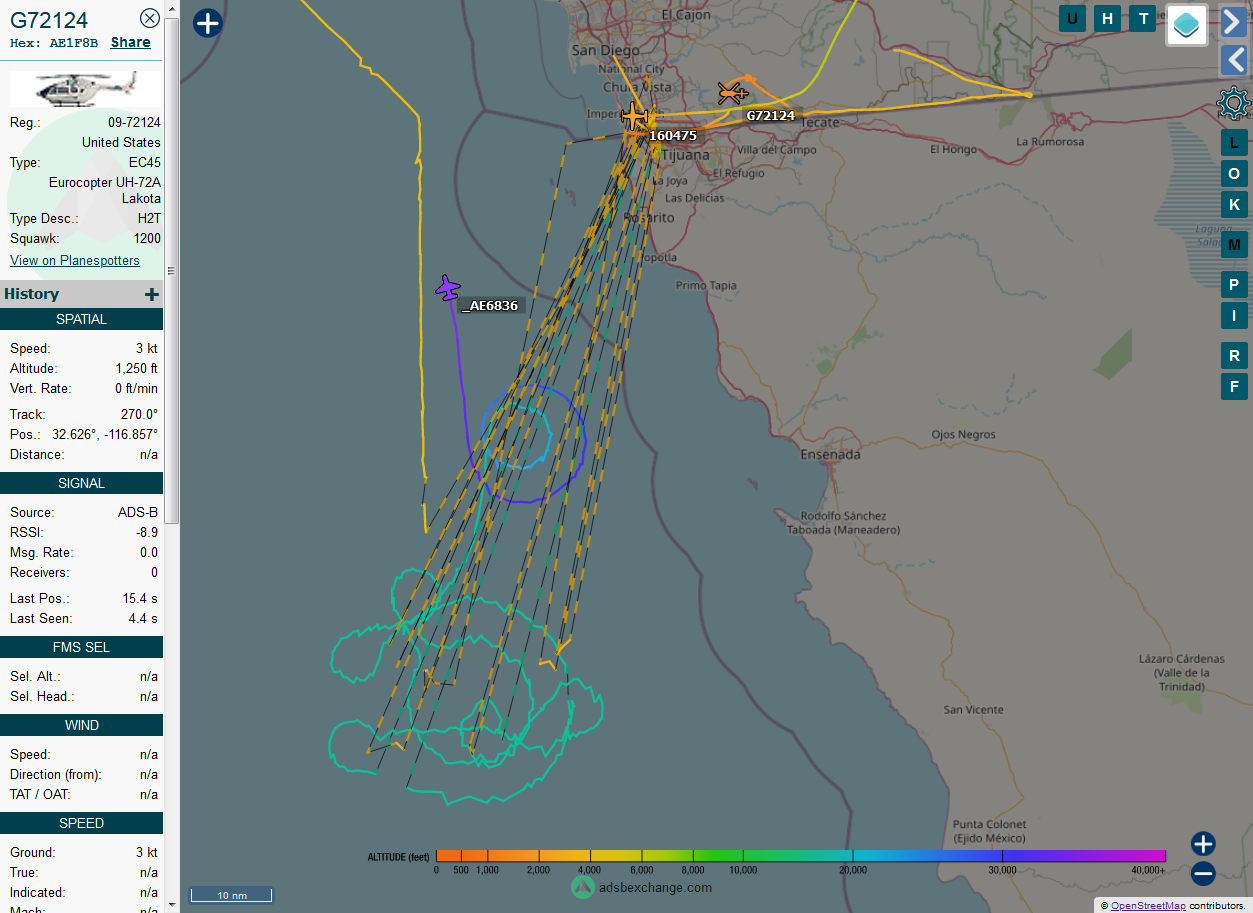Toggle the M map button
Image resolution: width=1253 pixels, height=913 pixels.
point(1234,245)
